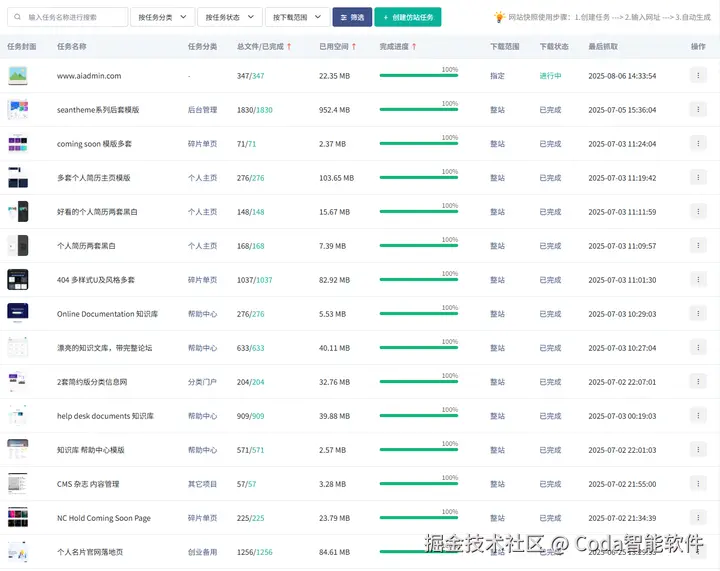Click progress bar of 知识库 帮助中心模版
This screenshot has height=571, width=720.
click(x=419, y=449)
